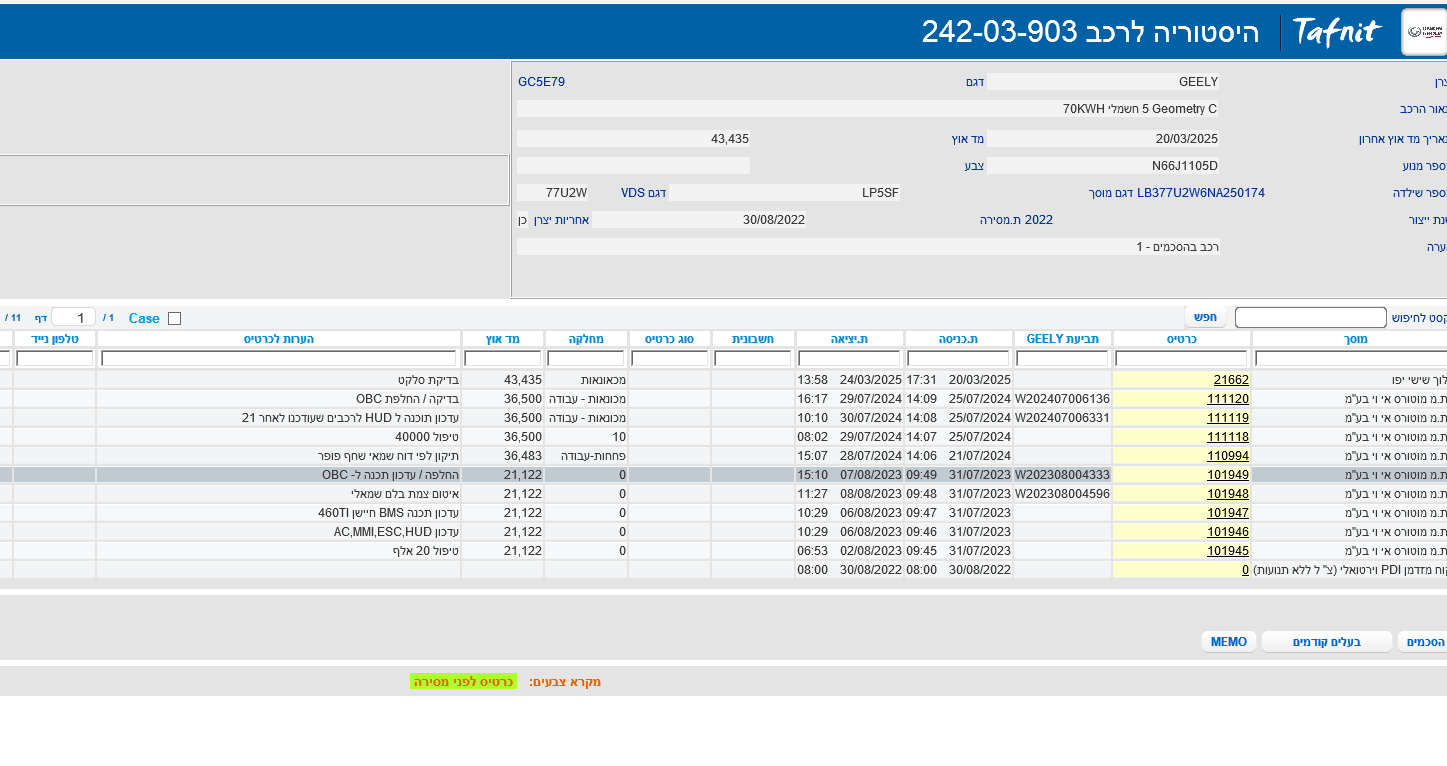This screenshot has height=766, width=1447.
Task: Open ticket link 101945
Action: click(x=1227, y=551)
